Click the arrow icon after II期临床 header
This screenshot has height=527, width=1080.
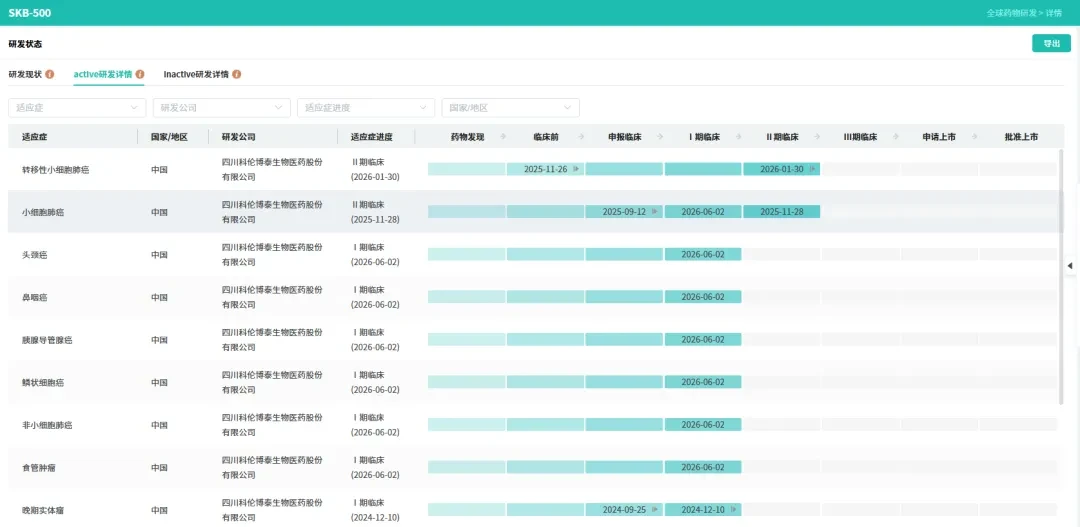coord(817,137)
